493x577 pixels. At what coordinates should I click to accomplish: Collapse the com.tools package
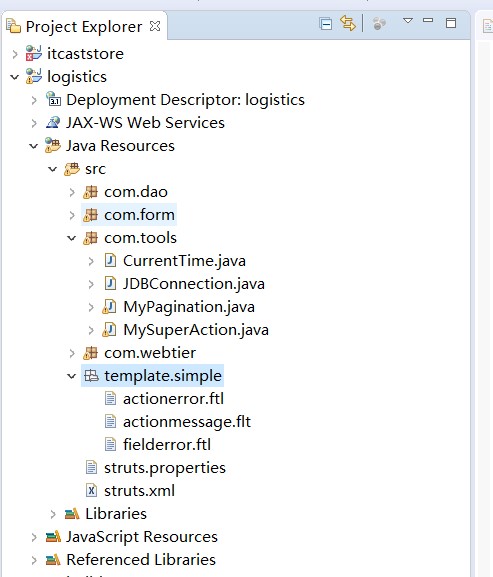[x=71, y=238]
